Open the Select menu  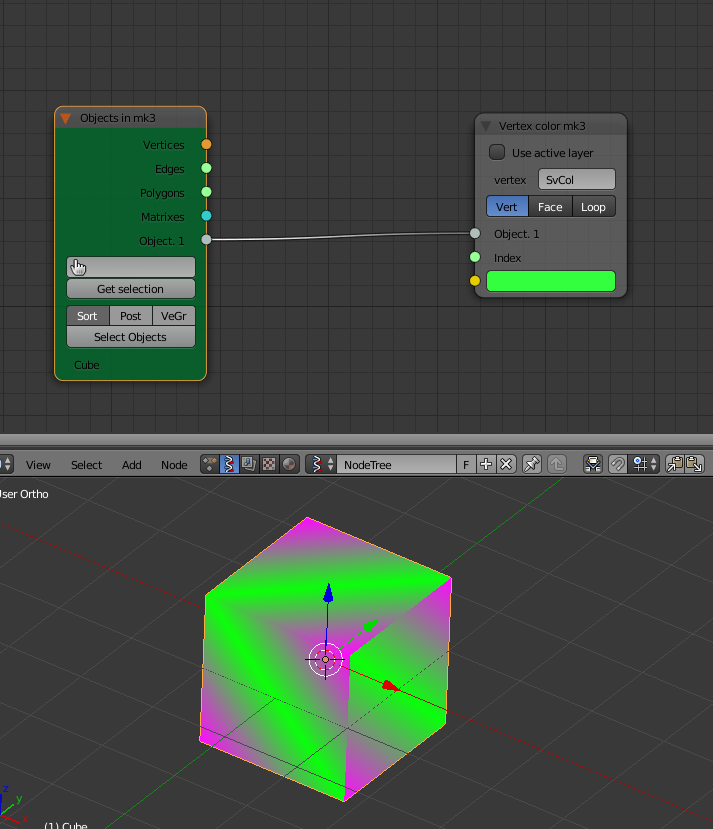86,465
